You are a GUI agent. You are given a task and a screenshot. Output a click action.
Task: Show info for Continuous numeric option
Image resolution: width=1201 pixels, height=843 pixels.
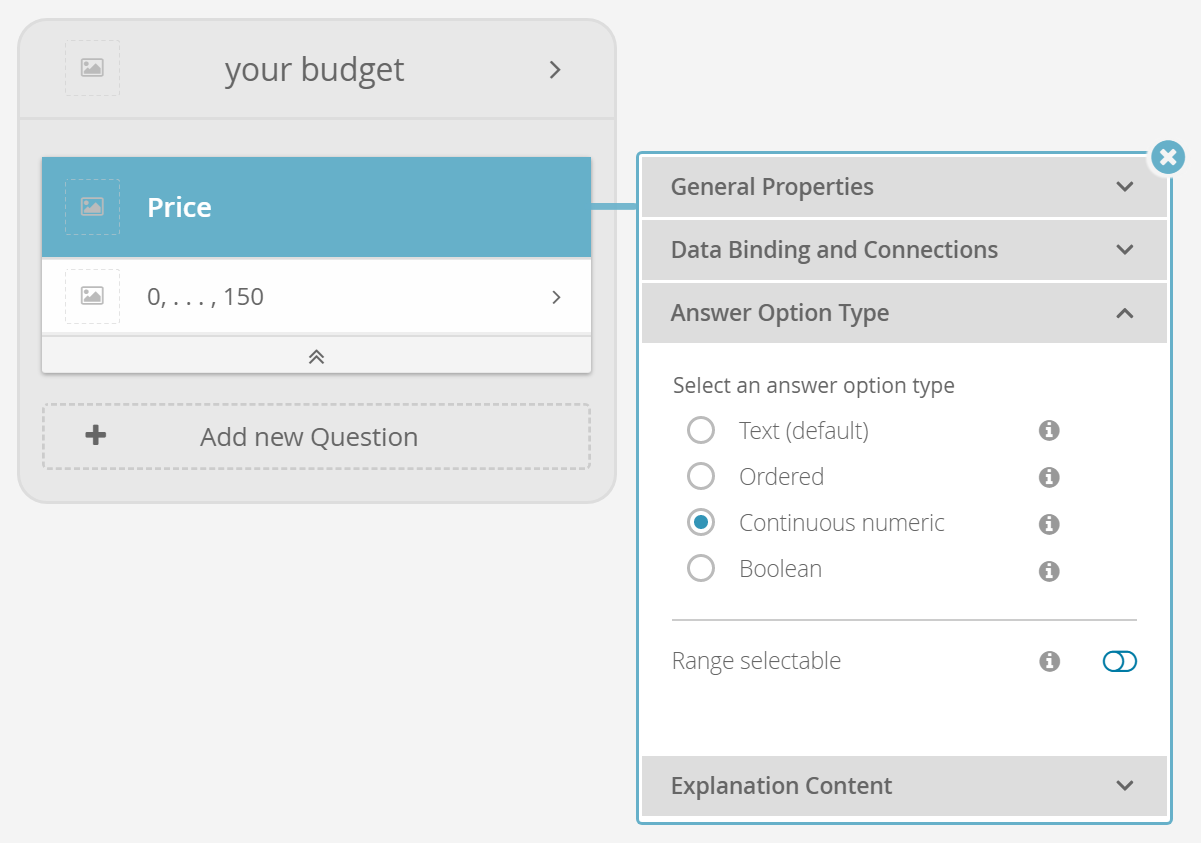[x=1049, y=524]
